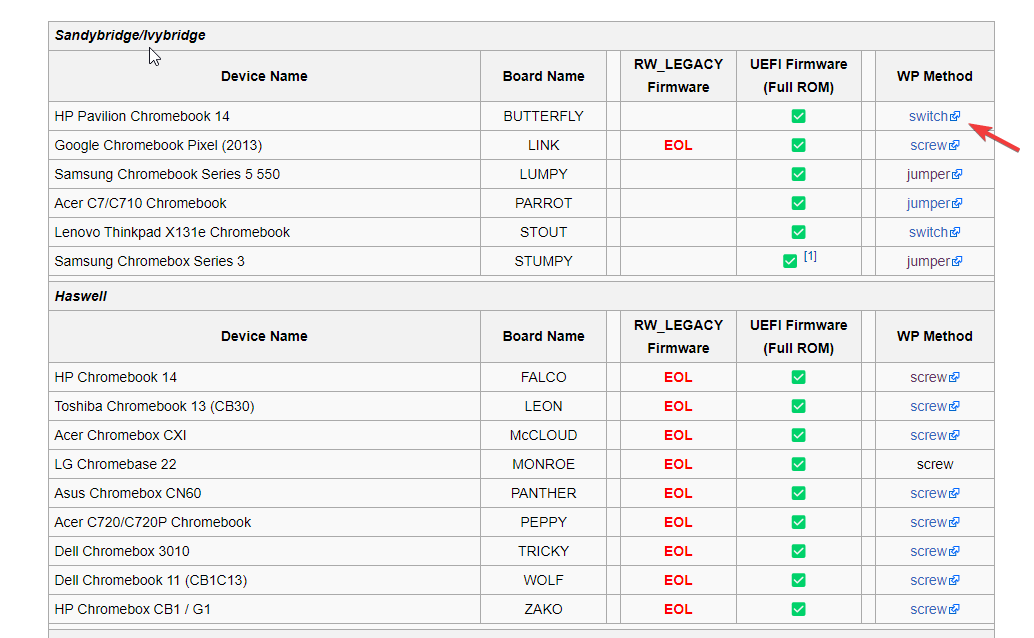This screenshot has height=638, width=1034.
Task: Open screw link for HP Chromebook 14 FALCO
Action: tap(934, 377)
